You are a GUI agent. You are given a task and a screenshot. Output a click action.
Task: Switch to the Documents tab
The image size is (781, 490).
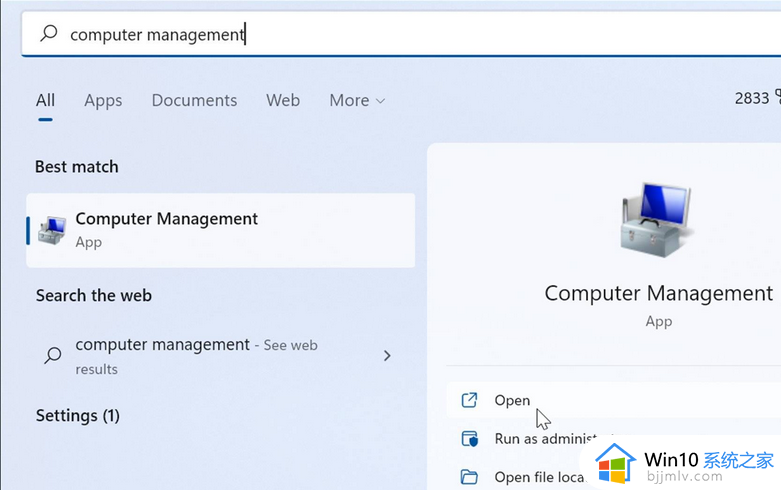tap(194, 100)
